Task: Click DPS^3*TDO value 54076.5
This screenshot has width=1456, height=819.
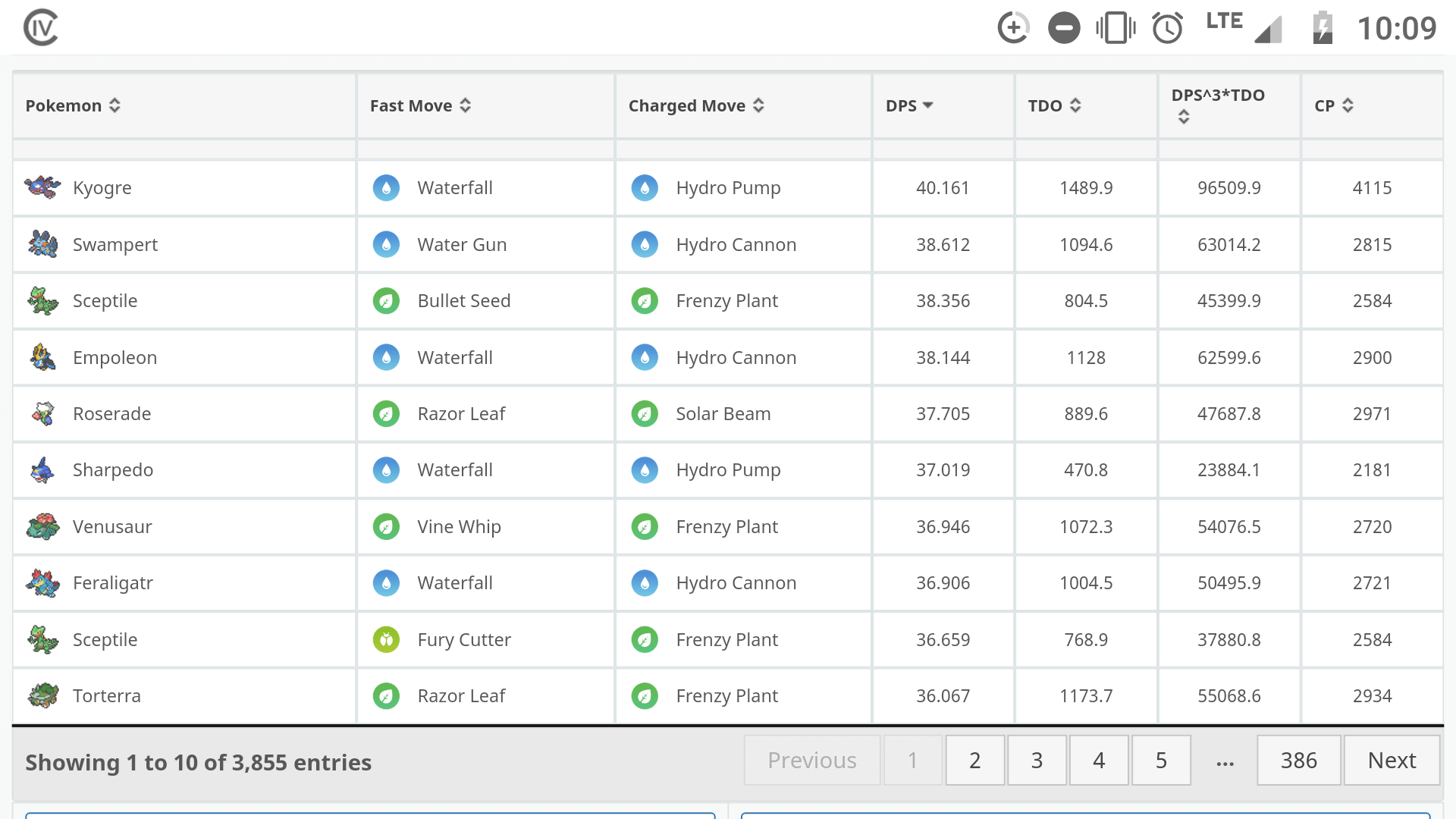Action: click(x=1229, y=526)
